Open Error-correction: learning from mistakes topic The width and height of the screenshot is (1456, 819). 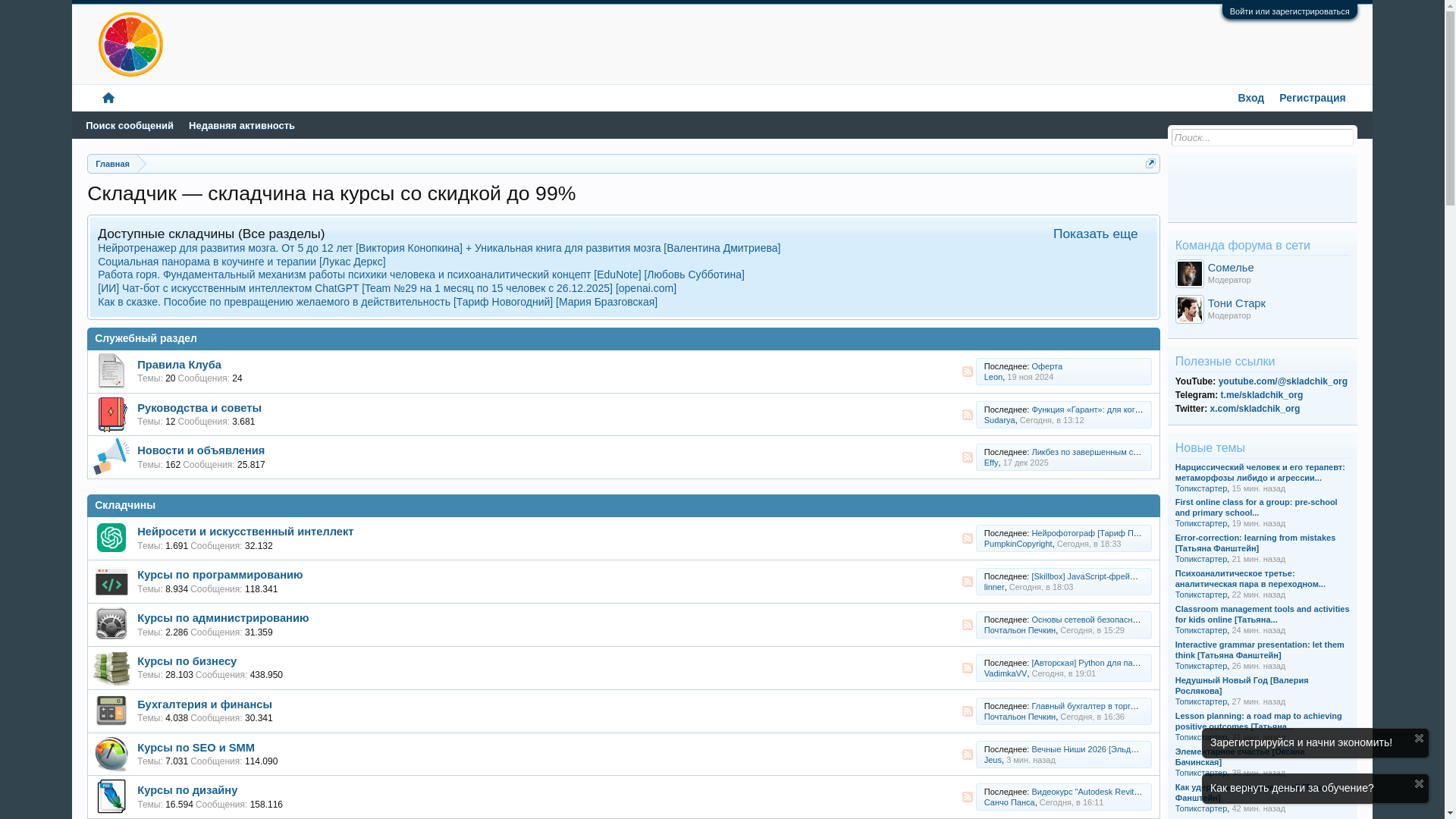pos(1255,543)
